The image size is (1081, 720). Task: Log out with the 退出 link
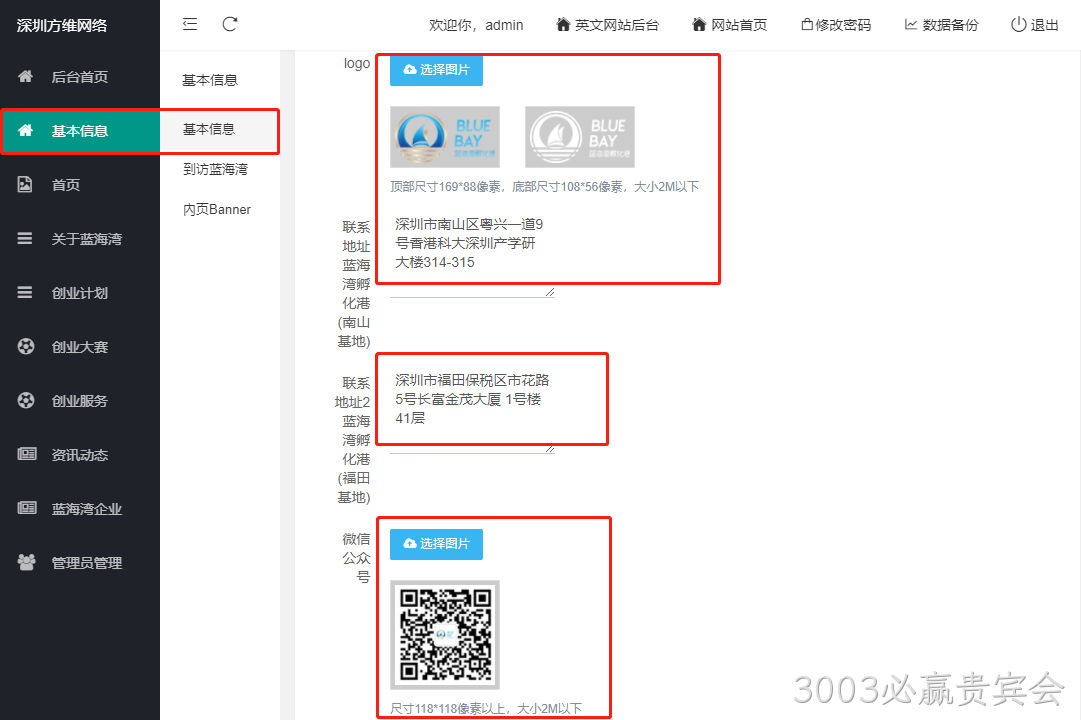[1035, 25]
